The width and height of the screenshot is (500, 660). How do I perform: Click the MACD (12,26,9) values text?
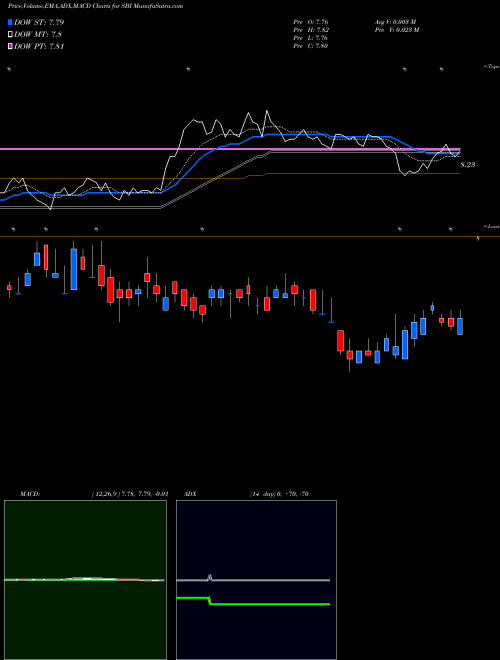(x=130, y=494)
